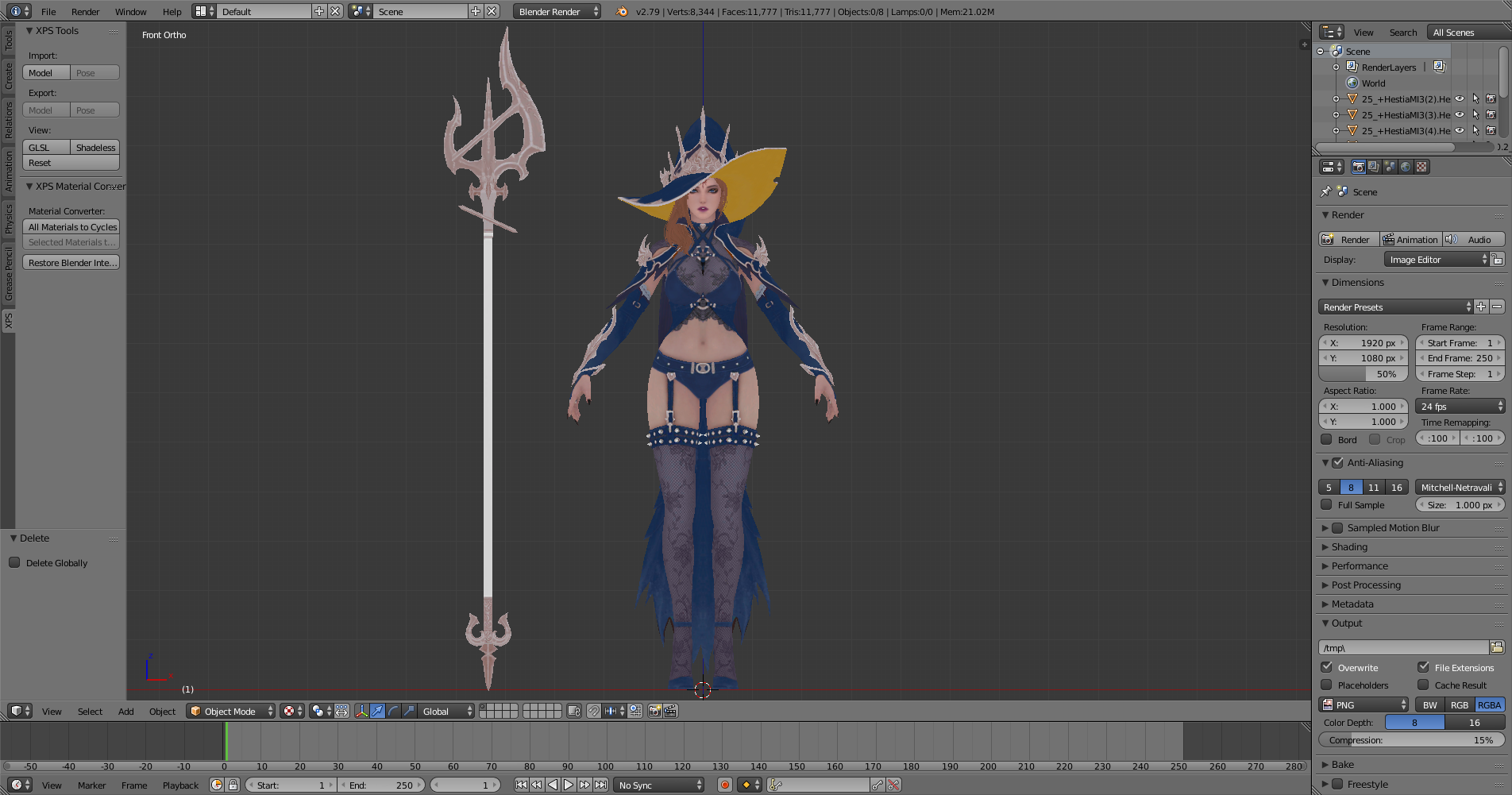Toggle renderability camera of 25_+HestiaMI3(2) object

(1491, 99)
